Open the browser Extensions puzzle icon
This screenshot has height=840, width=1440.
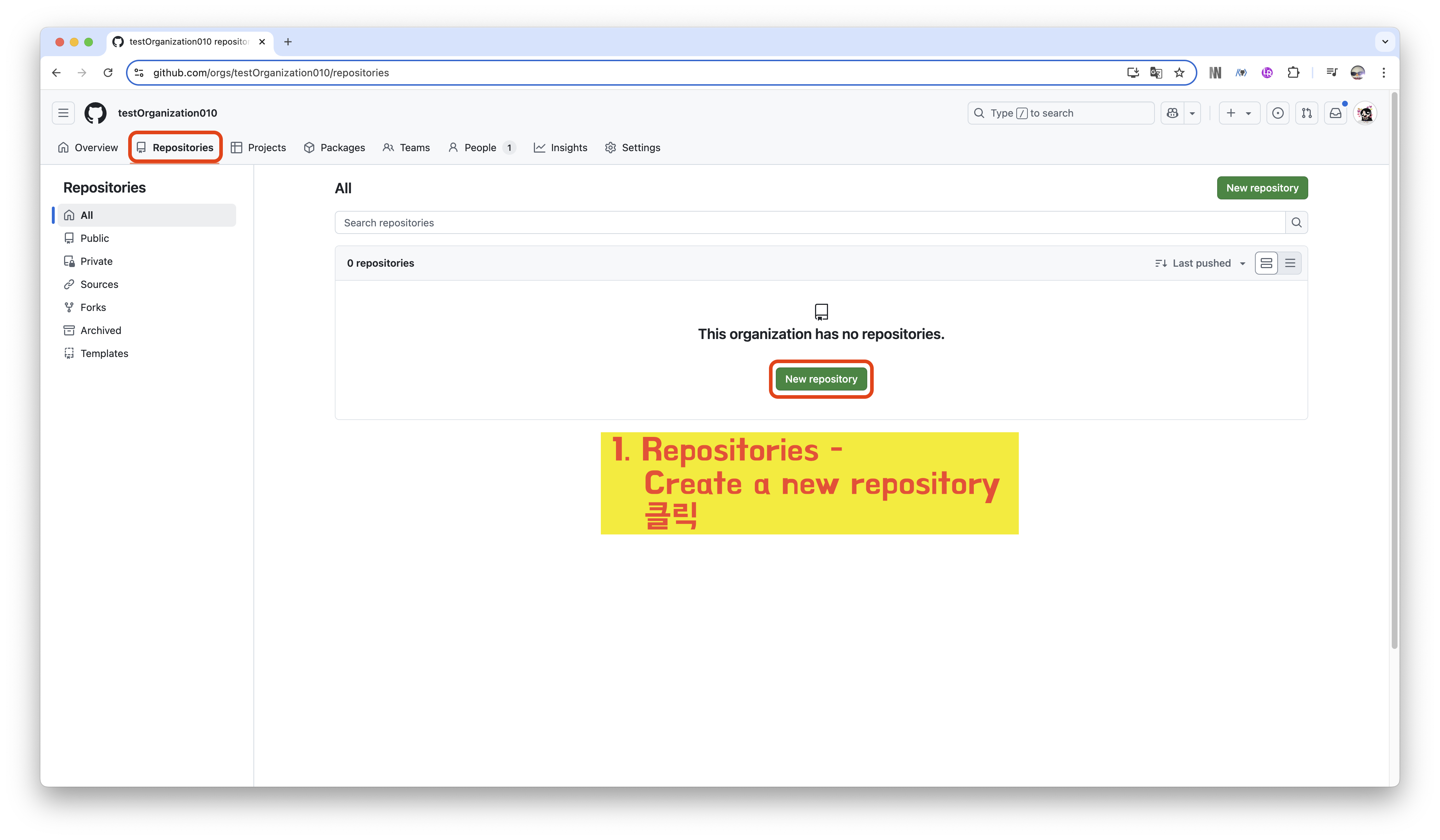pos(1293,73)
